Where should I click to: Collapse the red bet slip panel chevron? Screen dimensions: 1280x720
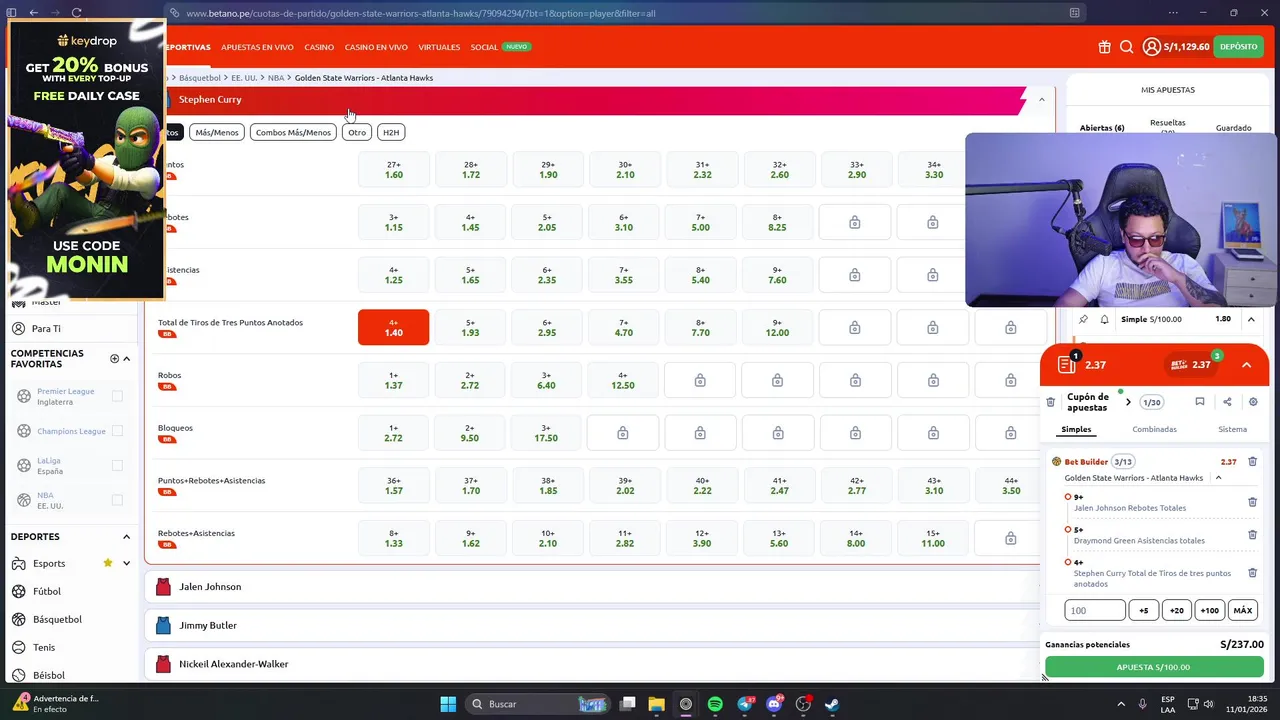tap(1246, 365)
